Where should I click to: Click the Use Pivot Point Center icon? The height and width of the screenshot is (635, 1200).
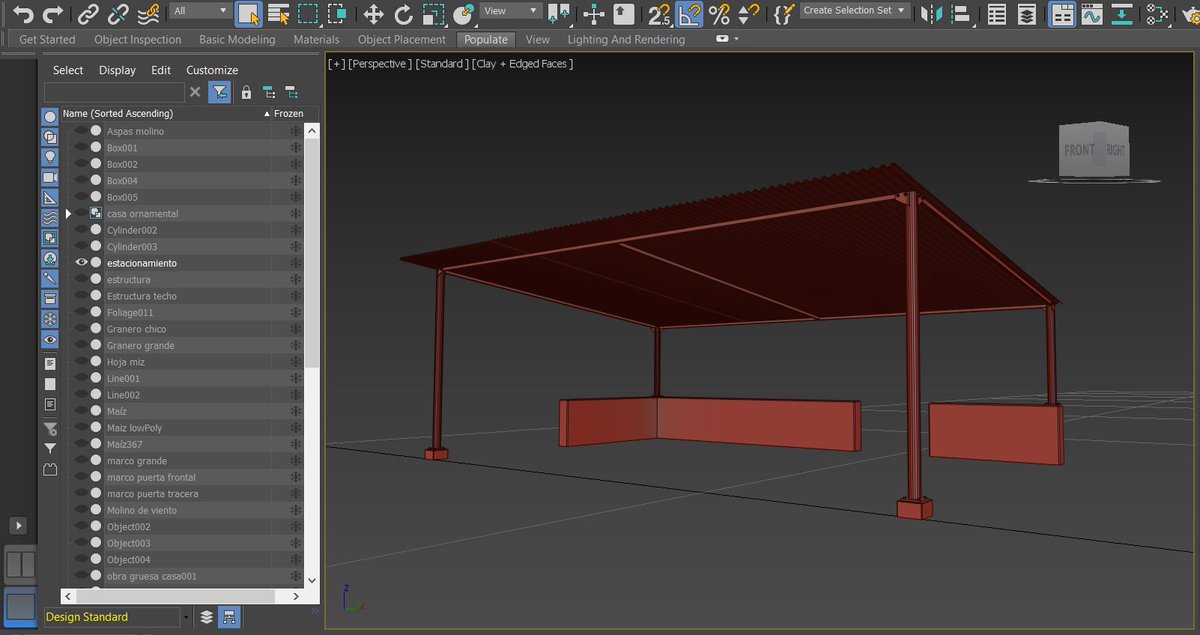pos(560,14)
